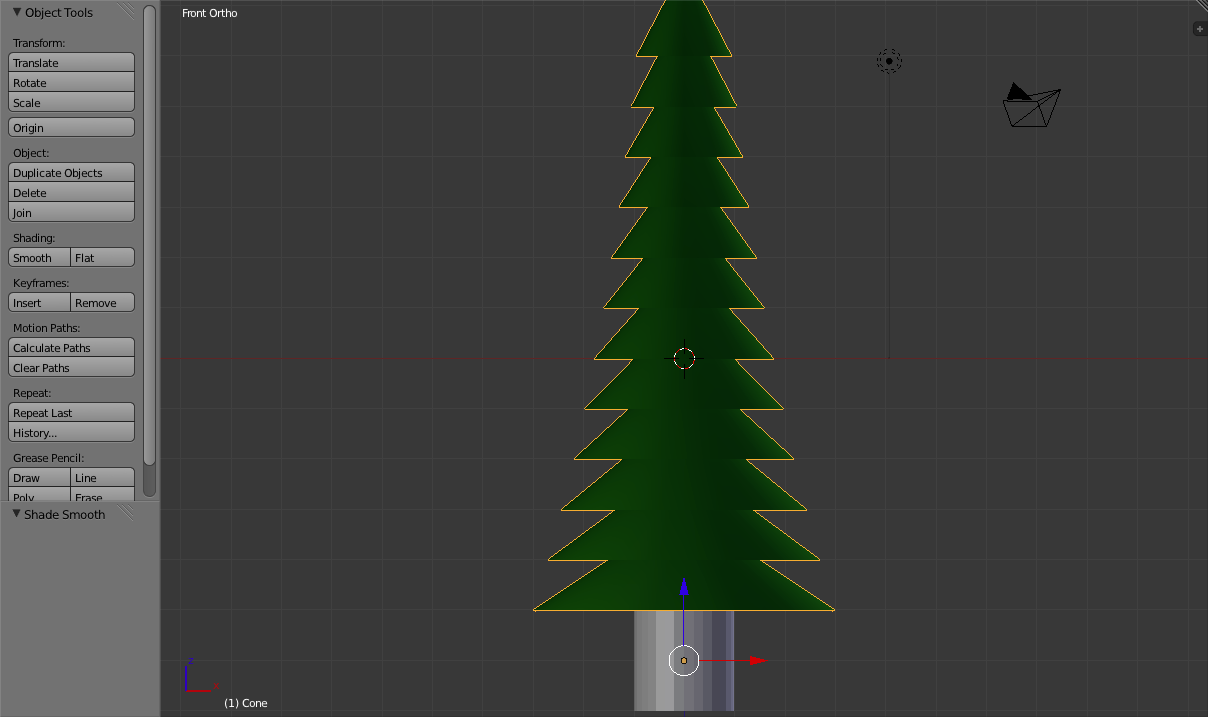Click Duplicate Objects
This screenshot has width=1208, height=717.
point(71,173)
